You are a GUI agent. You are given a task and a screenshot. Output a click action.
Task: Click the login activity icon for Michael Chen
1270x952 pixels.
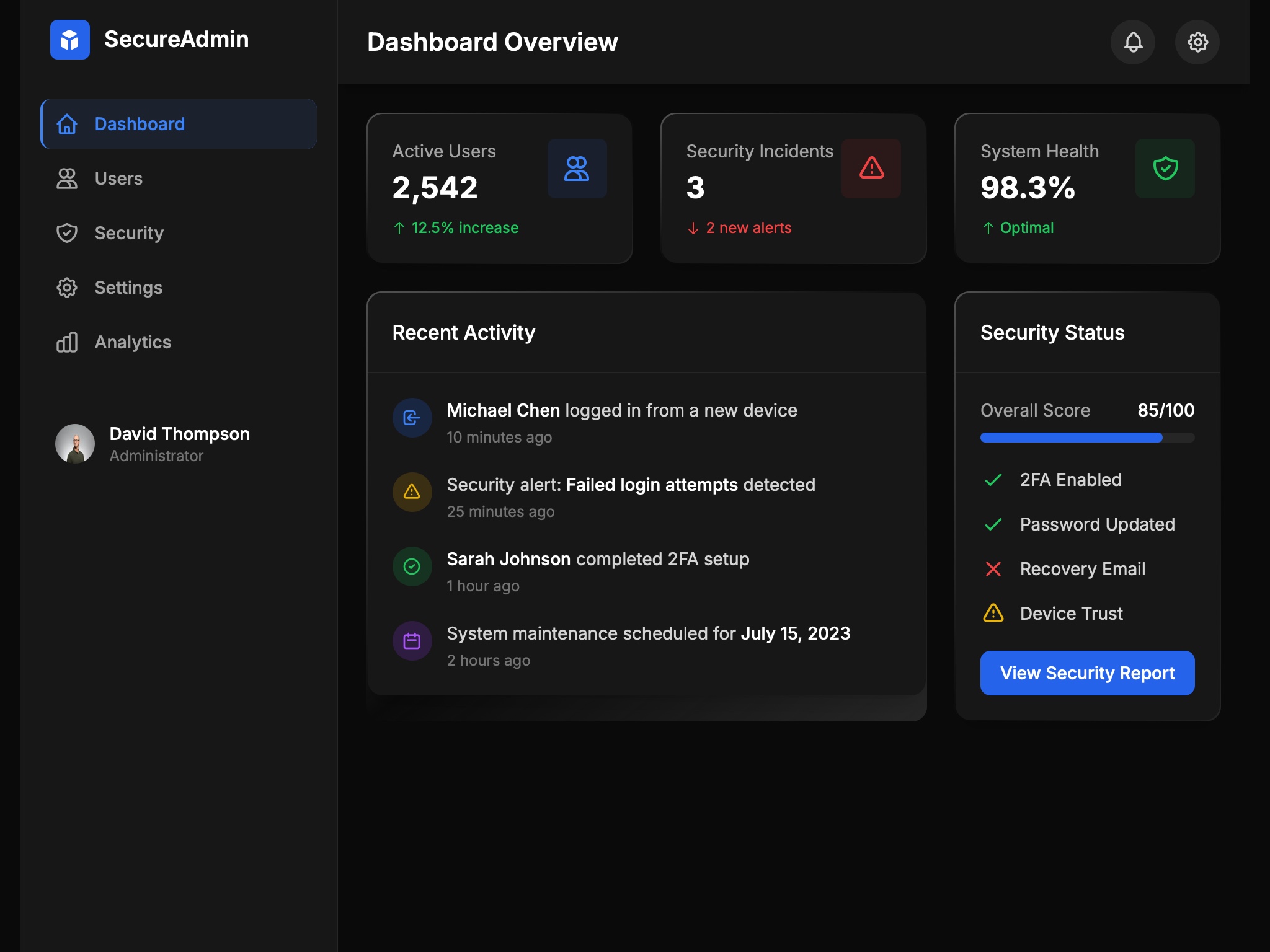tap(412, 417)
